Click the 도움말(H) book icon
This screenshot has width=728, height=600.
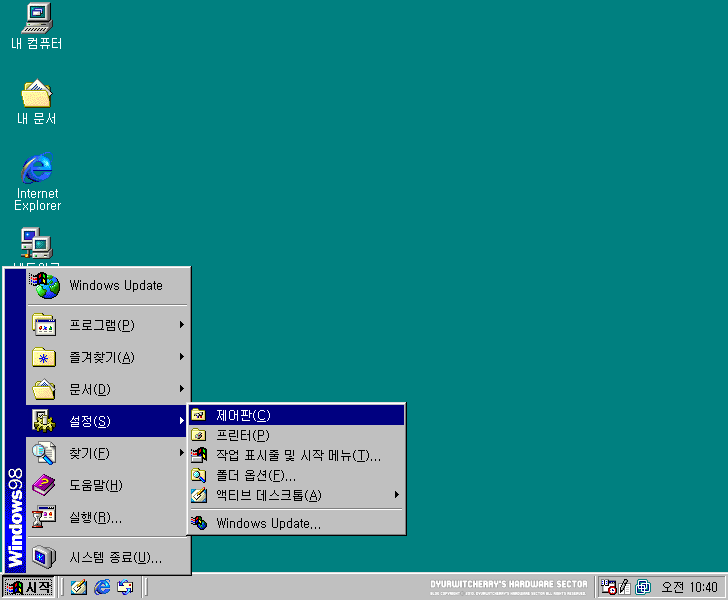(44, 485)
